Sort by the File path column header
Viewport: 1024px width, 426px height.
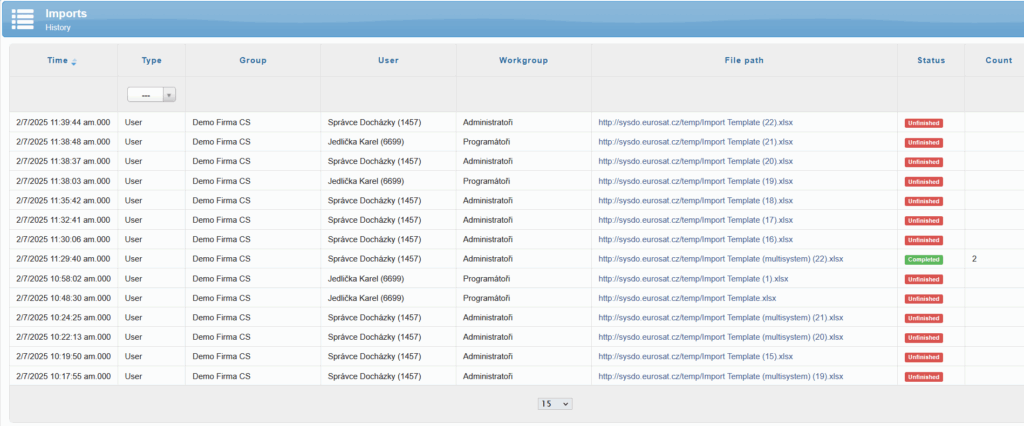pos(744,61)
